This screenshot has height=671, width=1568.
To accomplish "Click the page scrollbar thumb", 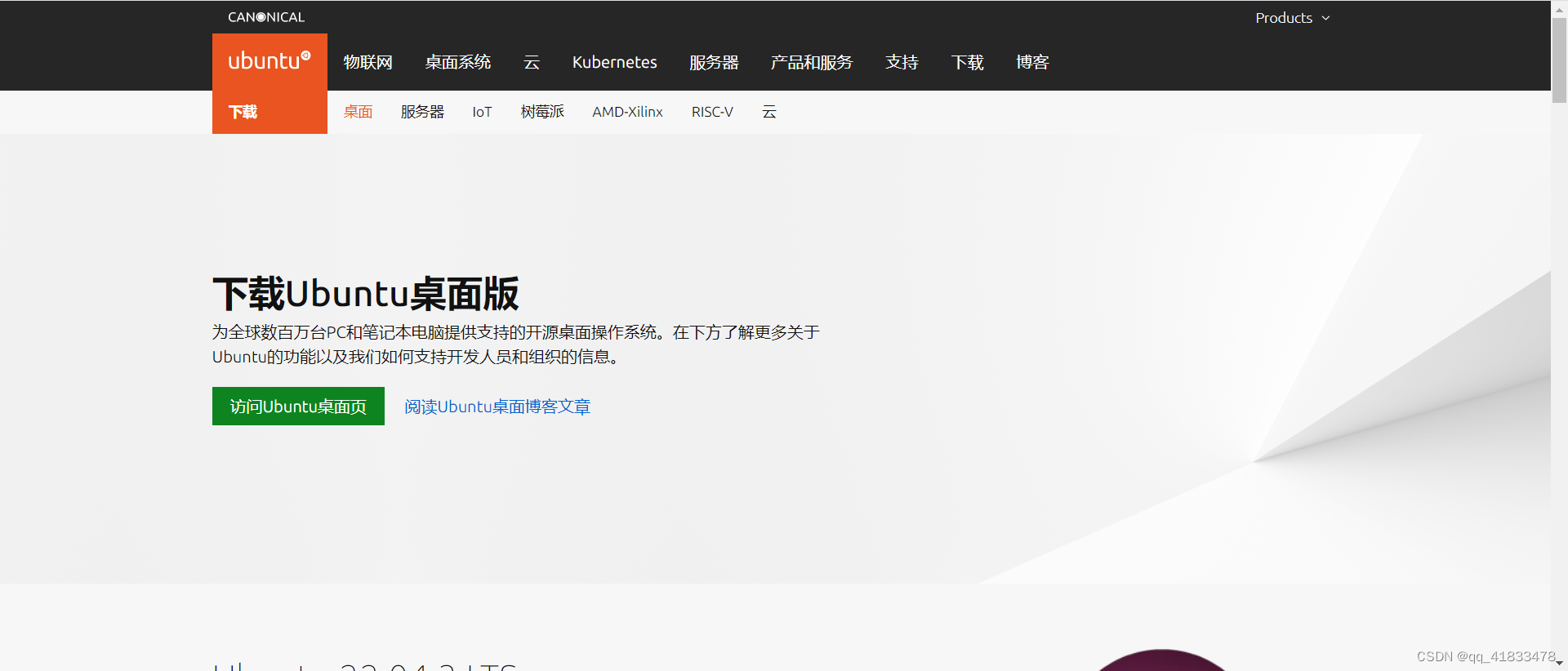I will [x=1559, y=59].
